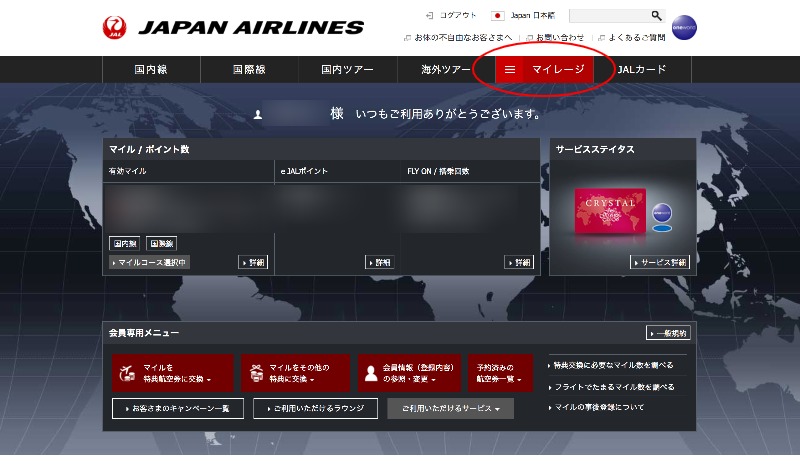Click the search magnifier icon
This screenshot has height=469, width=800.
pos(657,16)
